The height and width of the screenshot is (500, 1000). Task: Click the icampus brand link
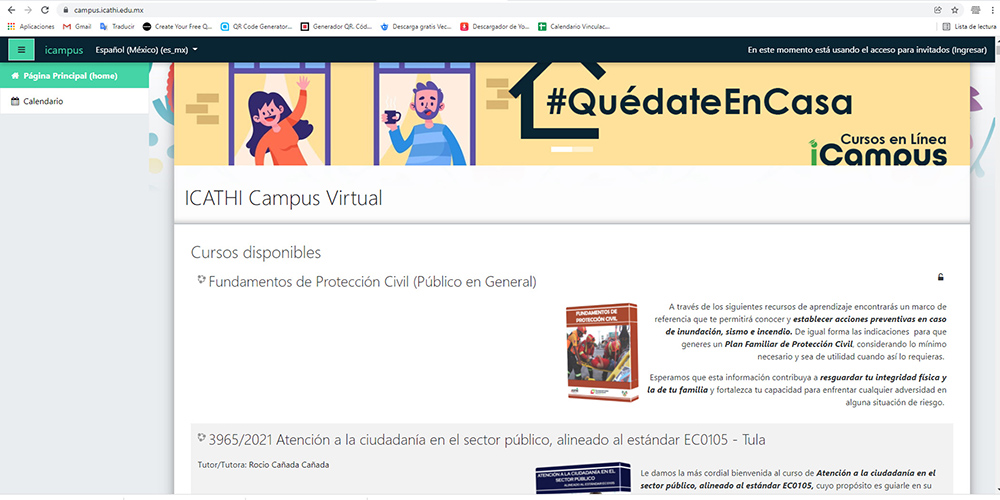[x=64, y=49]
